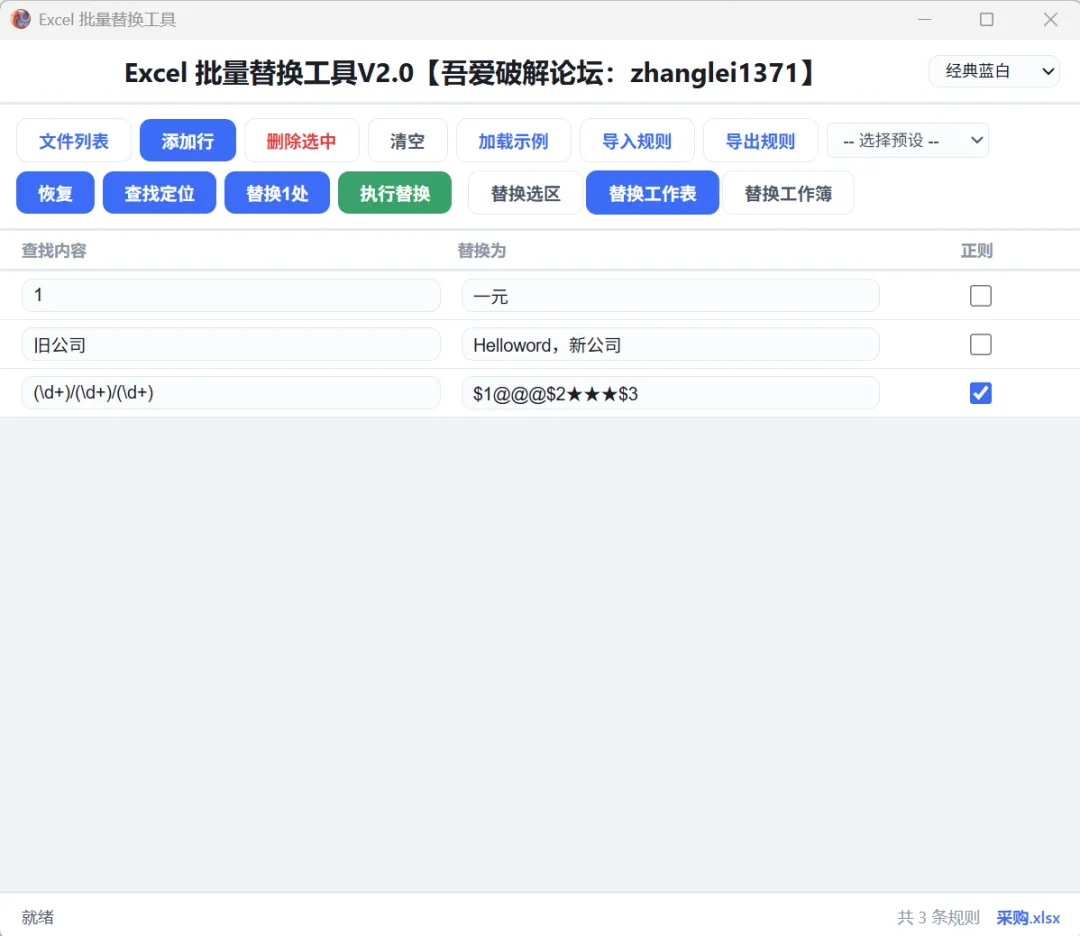
Task: Click the 就绪 status text
Action: [x=37, y=917]
